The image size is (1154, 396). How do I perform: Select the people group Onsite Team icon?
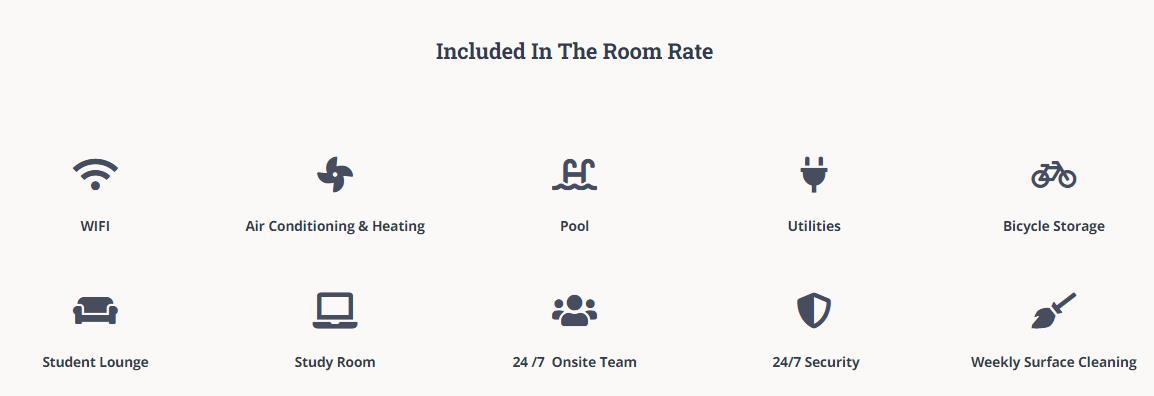pyautogui.click(x=574, y=311)
